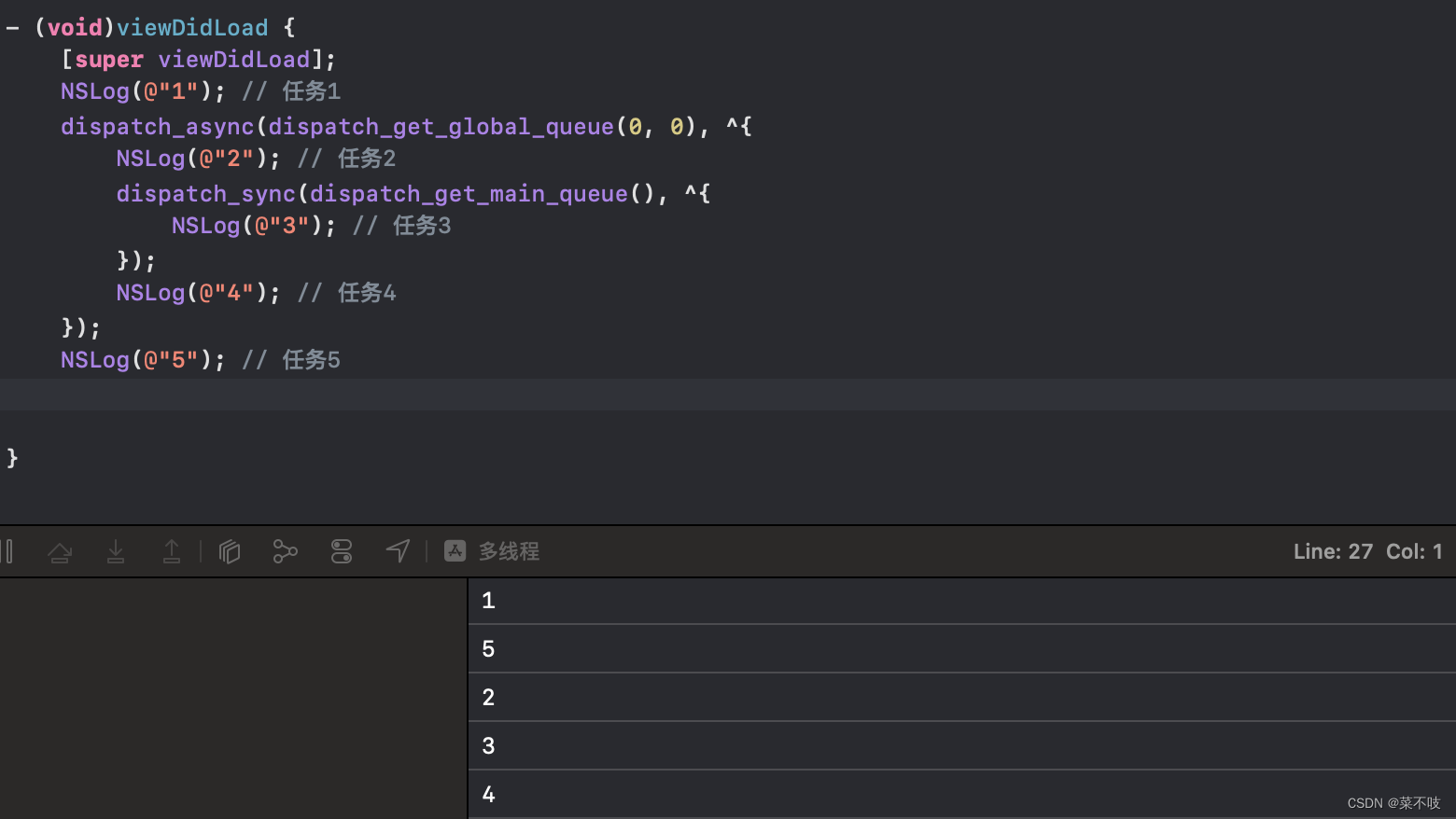Click dispatch_get_main_queue in the code
Viewport: 1456px width, 819px height.
(469, 194)
